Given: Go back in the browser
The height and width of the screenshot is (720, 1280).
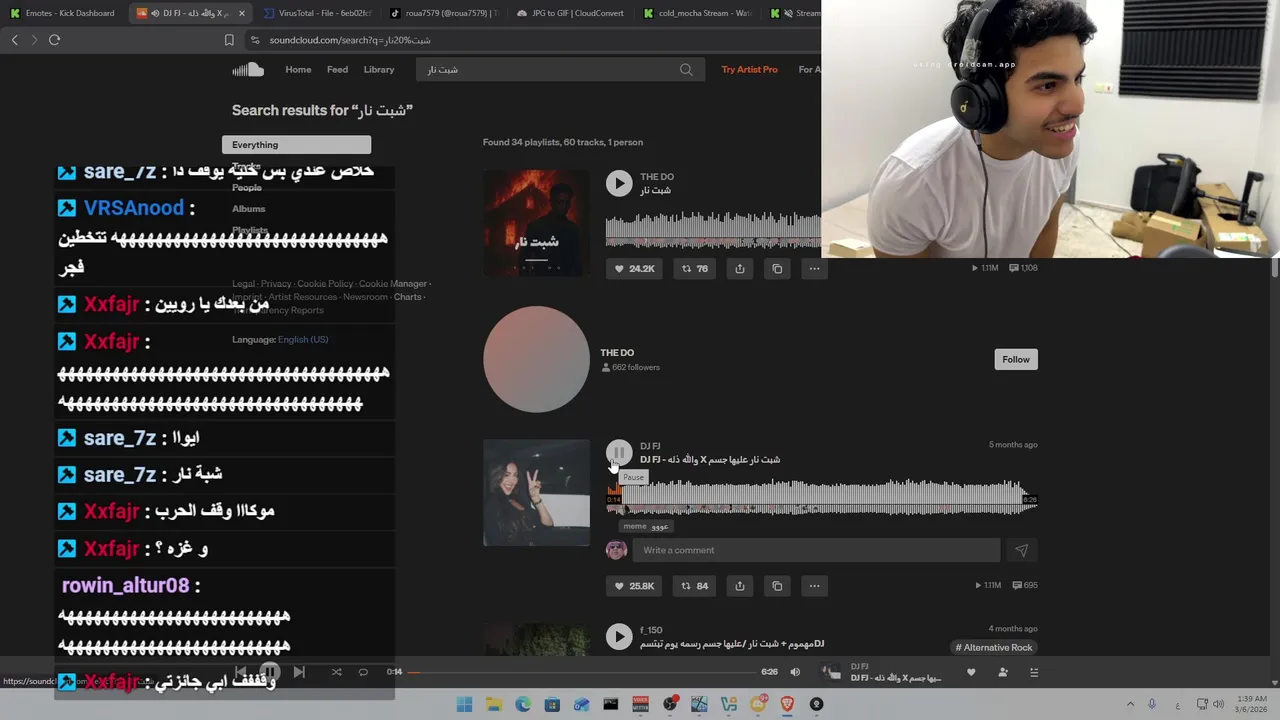Looking at the screenshot, I should [14, 40].
